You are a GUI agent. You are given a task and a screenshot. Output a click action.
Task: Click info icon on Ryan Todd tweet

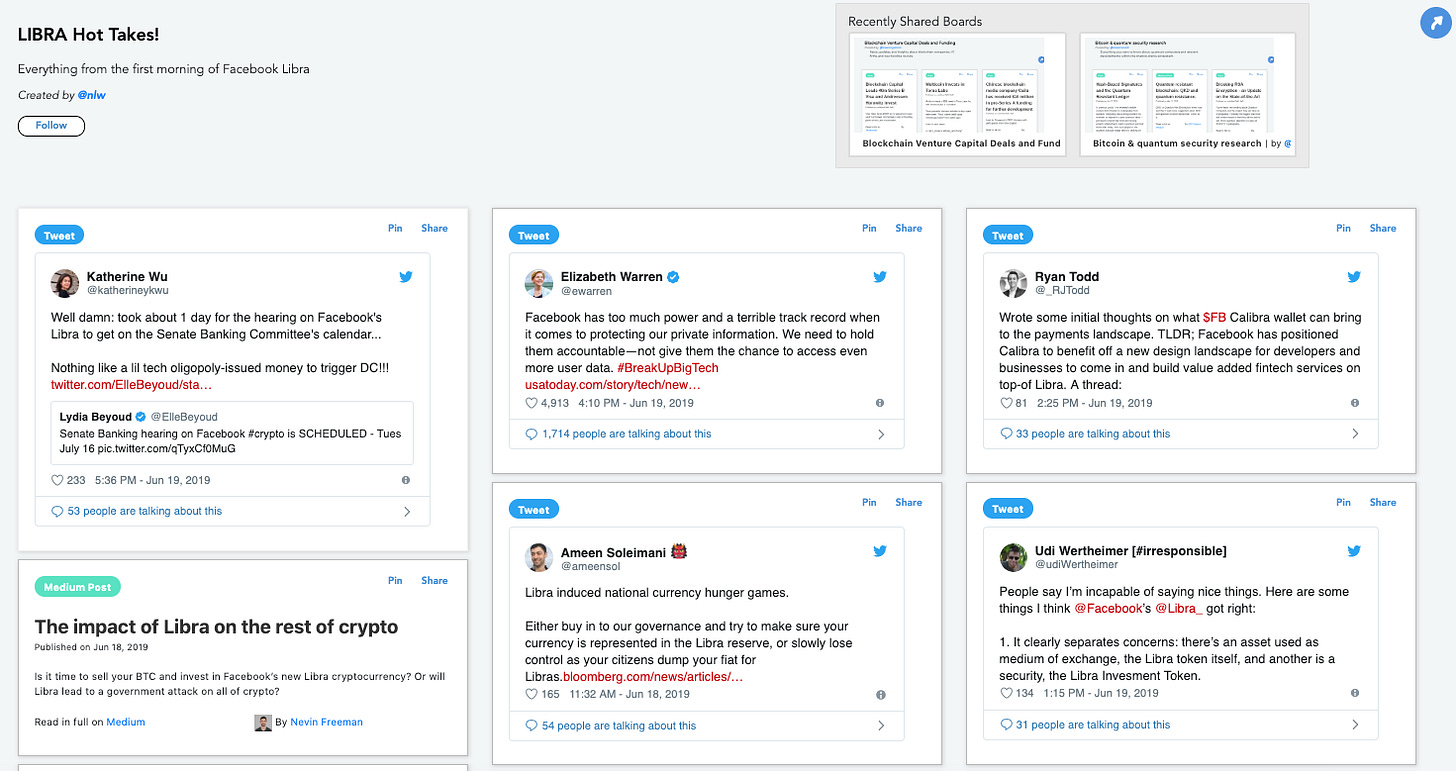coord(1355,403)
